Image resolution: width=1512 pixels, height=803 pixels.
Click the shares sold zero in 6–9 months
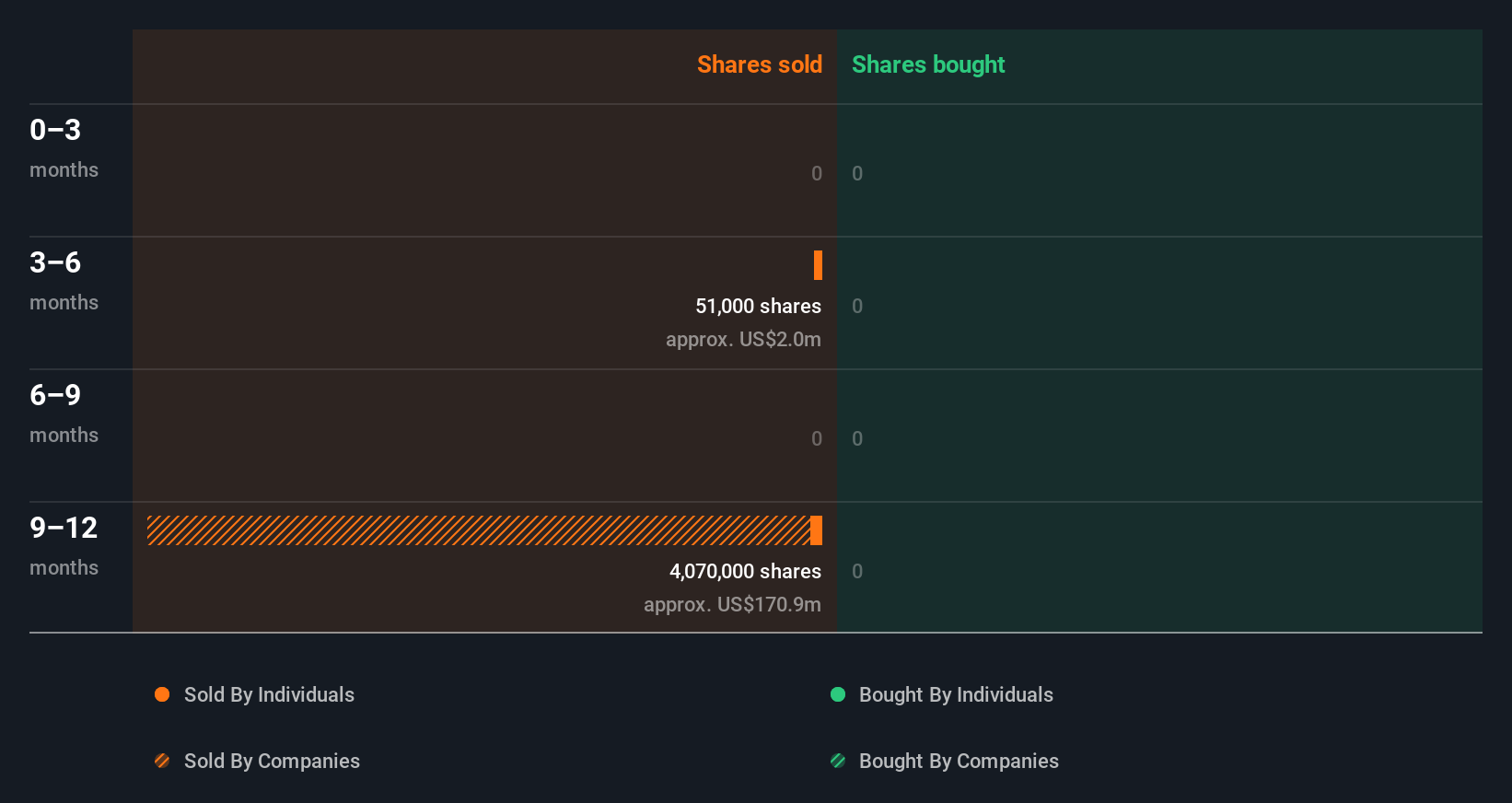click(817, 438)
